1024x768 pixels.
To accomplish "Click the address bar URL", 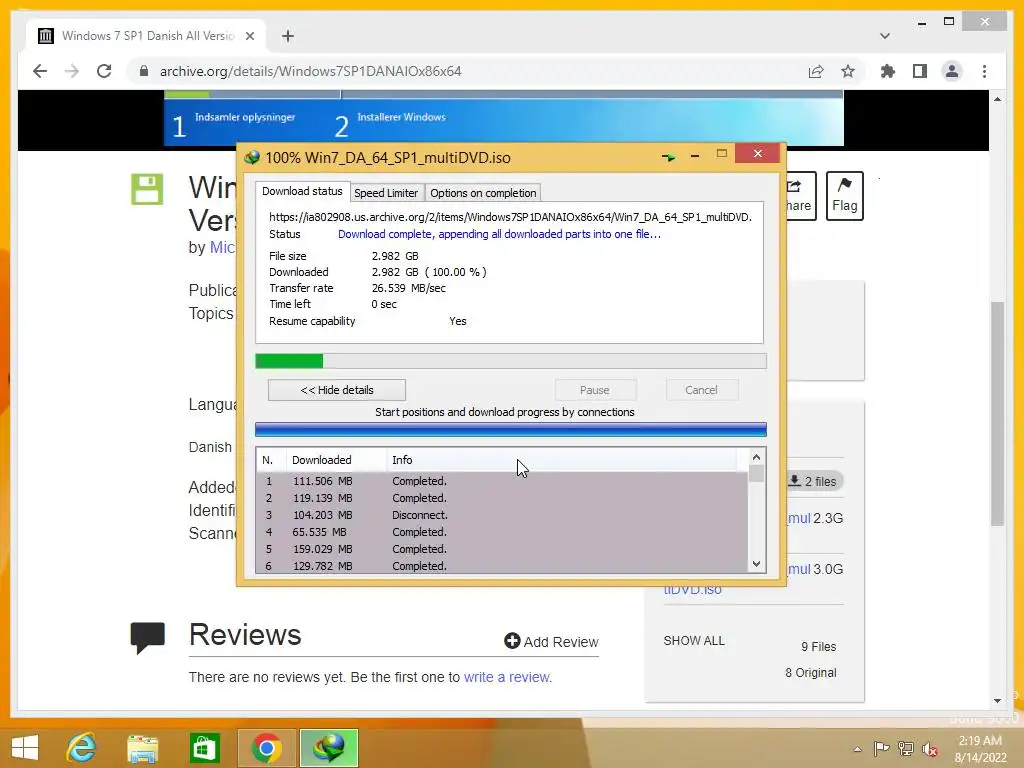I will point(310,71).
